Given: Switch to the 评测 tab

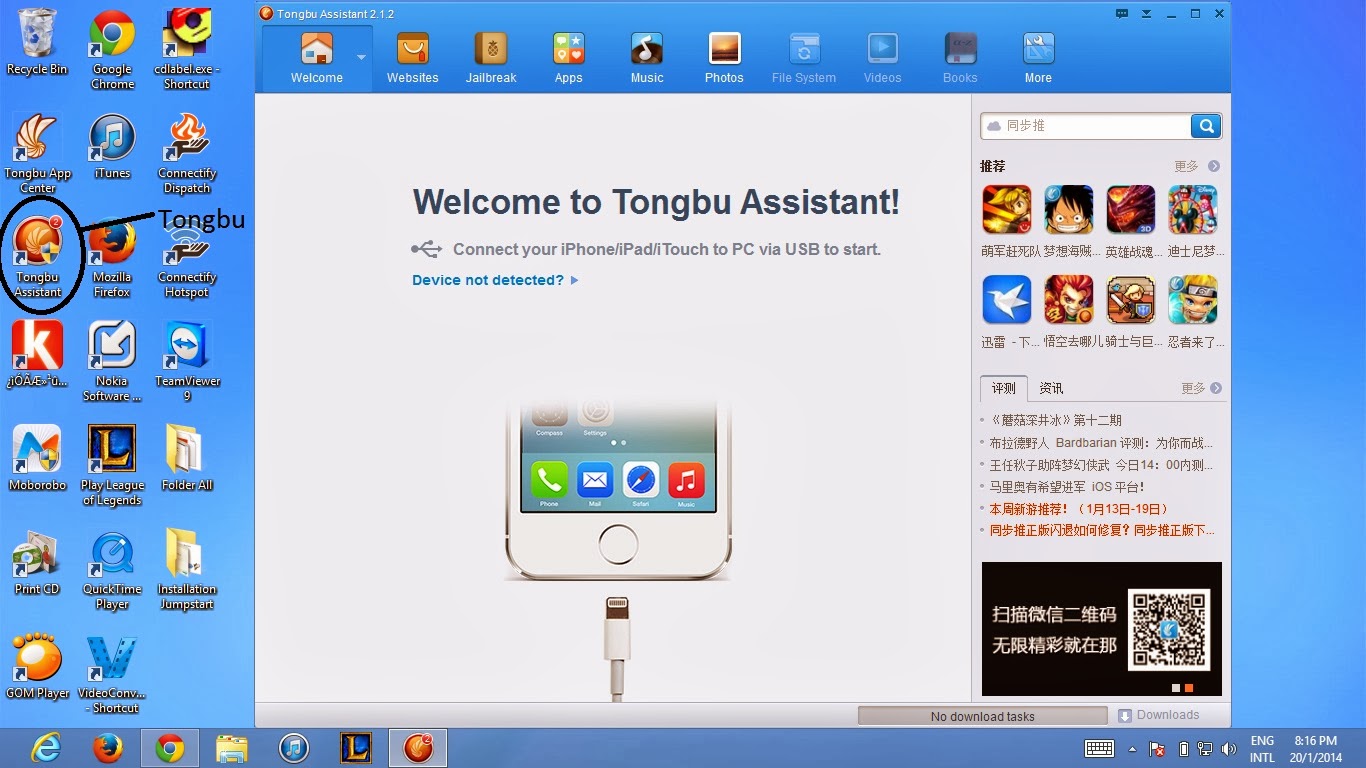Looking at the screenshot, I should point(1004,388).
